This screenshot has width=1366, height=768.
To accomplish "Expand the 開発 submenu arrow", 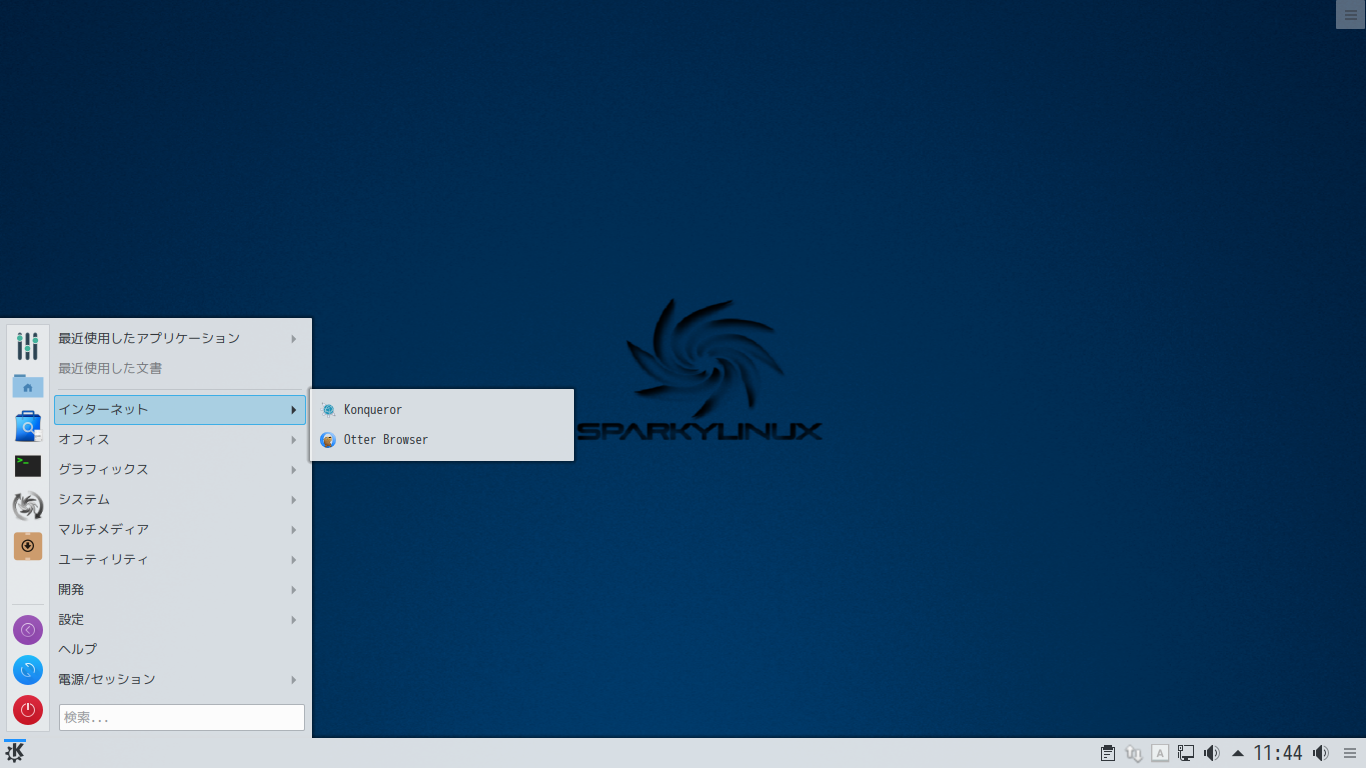I will click(294, 590).
